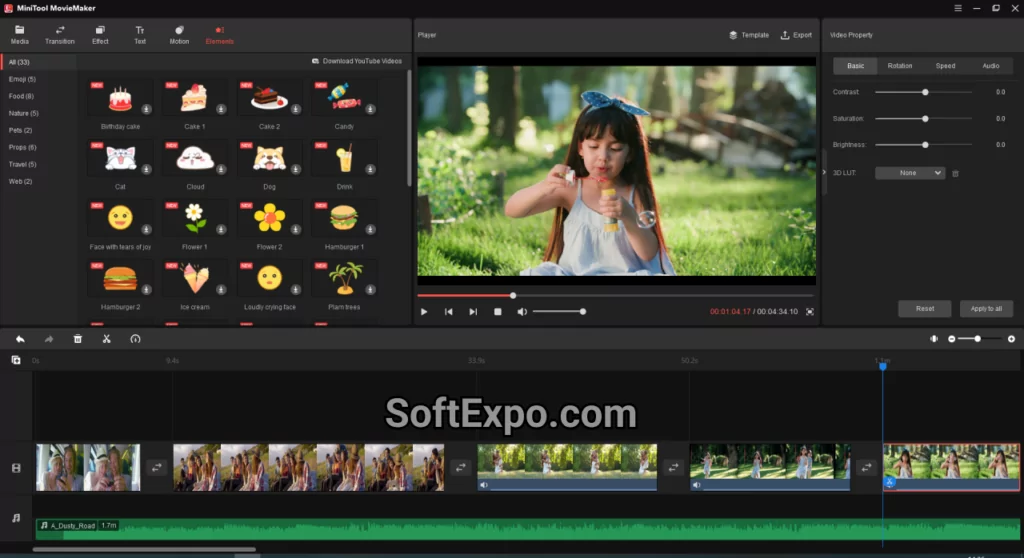Click the Brightness slider handle

pyautogui.click(x=925, y=145)
